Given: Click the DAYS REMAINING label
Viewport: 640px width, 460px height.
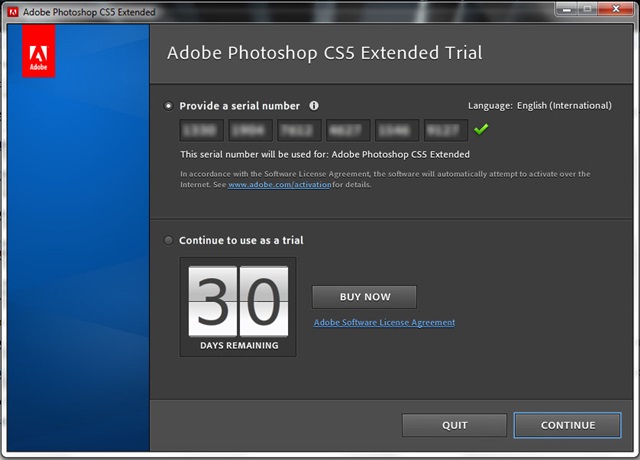Looking at the screenshot, I should (x=239, y=345).
